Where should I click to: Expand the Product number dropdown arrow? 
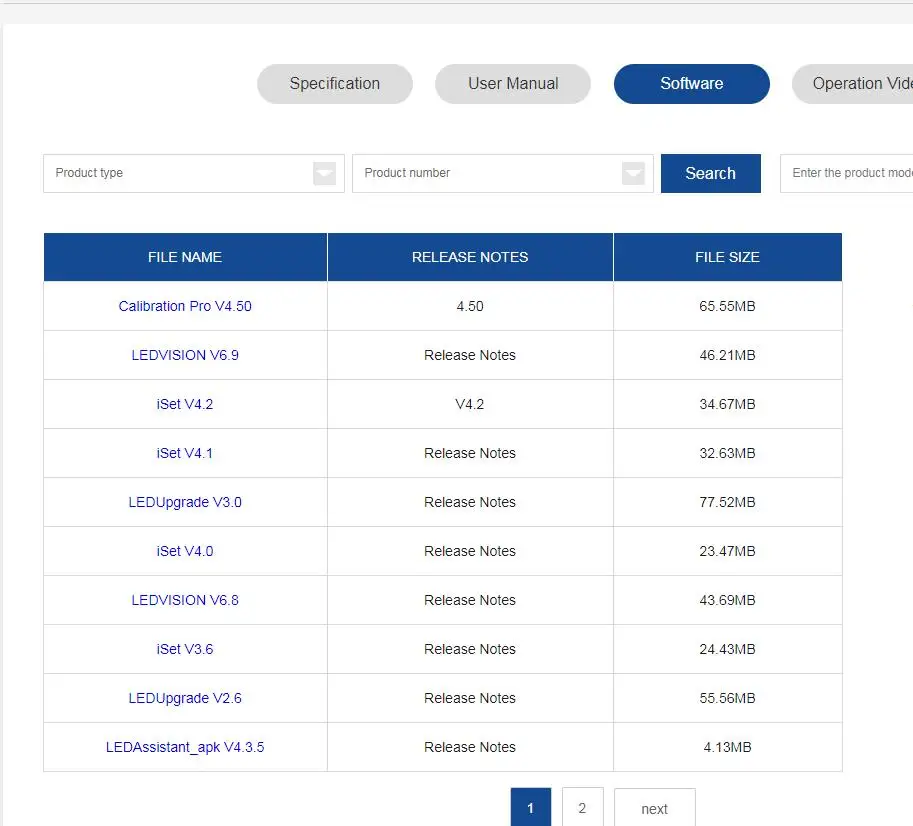(634, 173)
